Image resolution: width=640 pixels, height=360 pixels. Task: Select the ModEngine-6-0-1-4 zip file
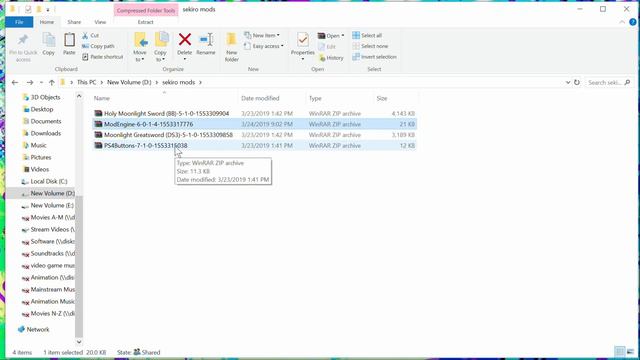tap(255, 124)
